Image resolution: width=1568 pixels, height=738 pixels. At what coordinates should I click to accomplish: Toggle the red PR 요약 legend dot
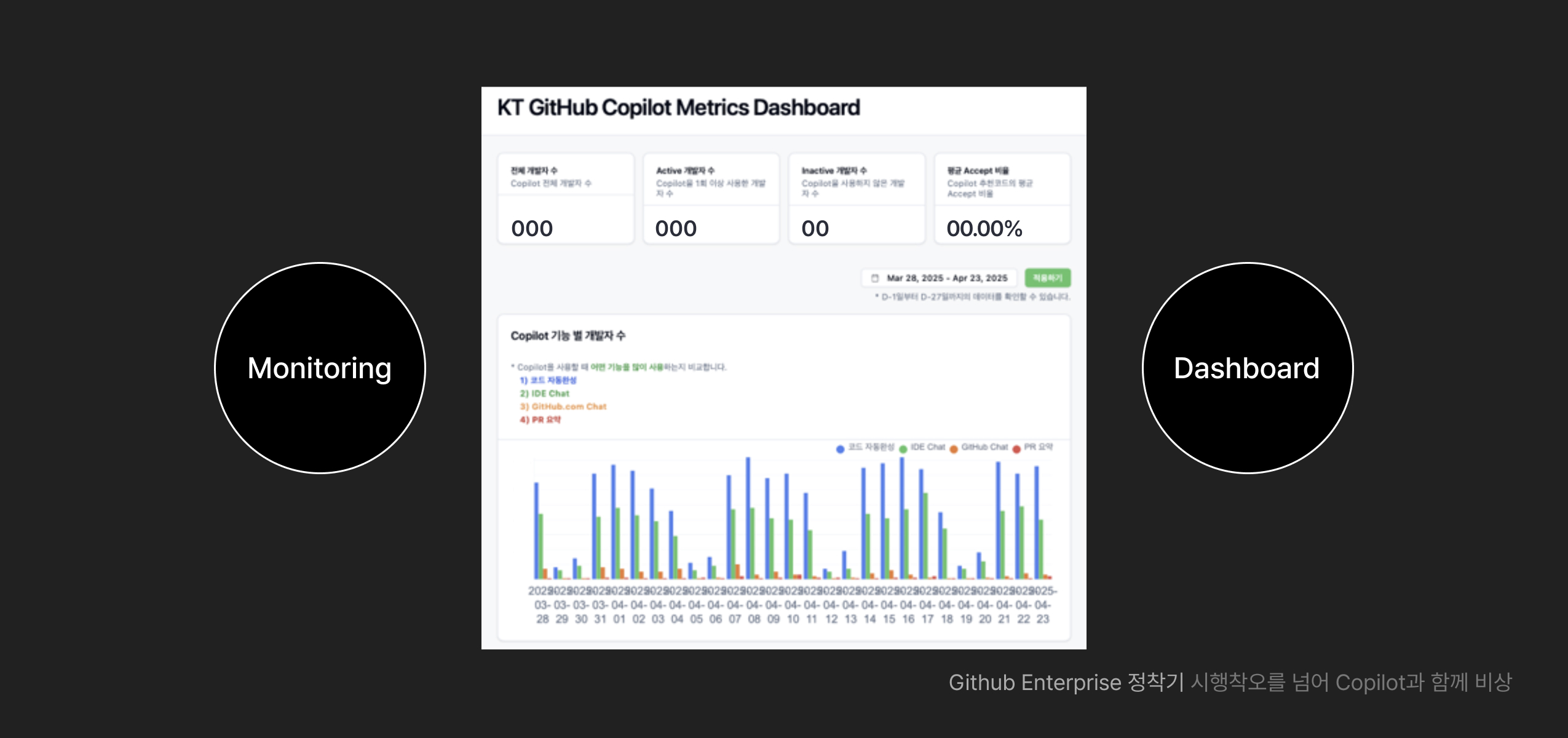tap(1016, 449)
